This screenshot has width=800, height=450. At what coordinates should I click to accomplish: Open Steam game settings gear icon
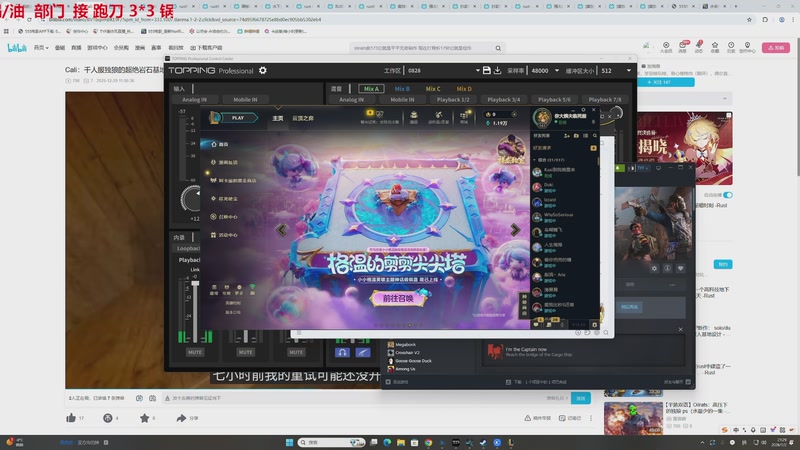[x=654, y=268]
